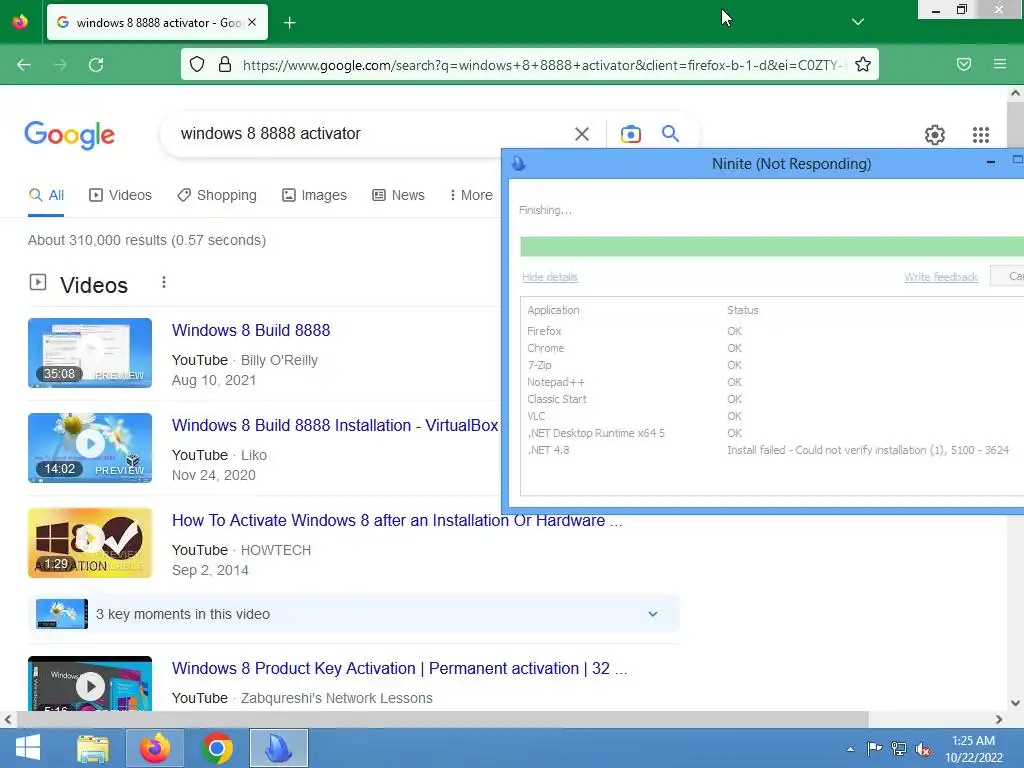Open the Windows Start button

point(27,748)
